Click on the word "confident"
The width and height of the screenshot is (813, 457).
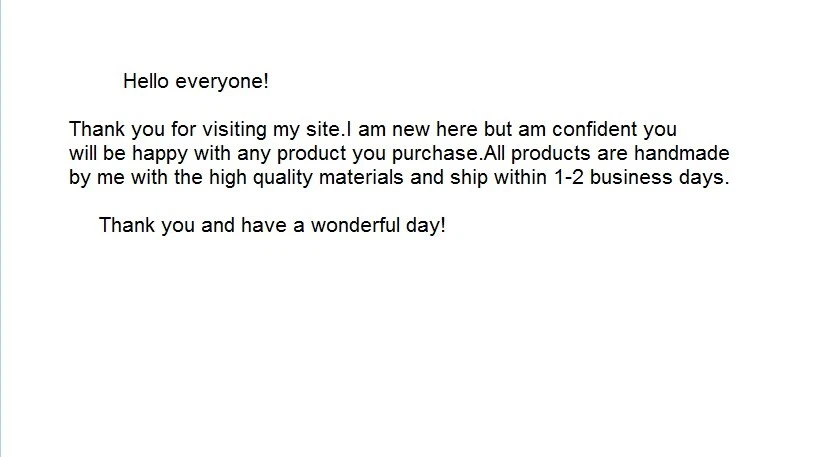click(x=593, y=130)
